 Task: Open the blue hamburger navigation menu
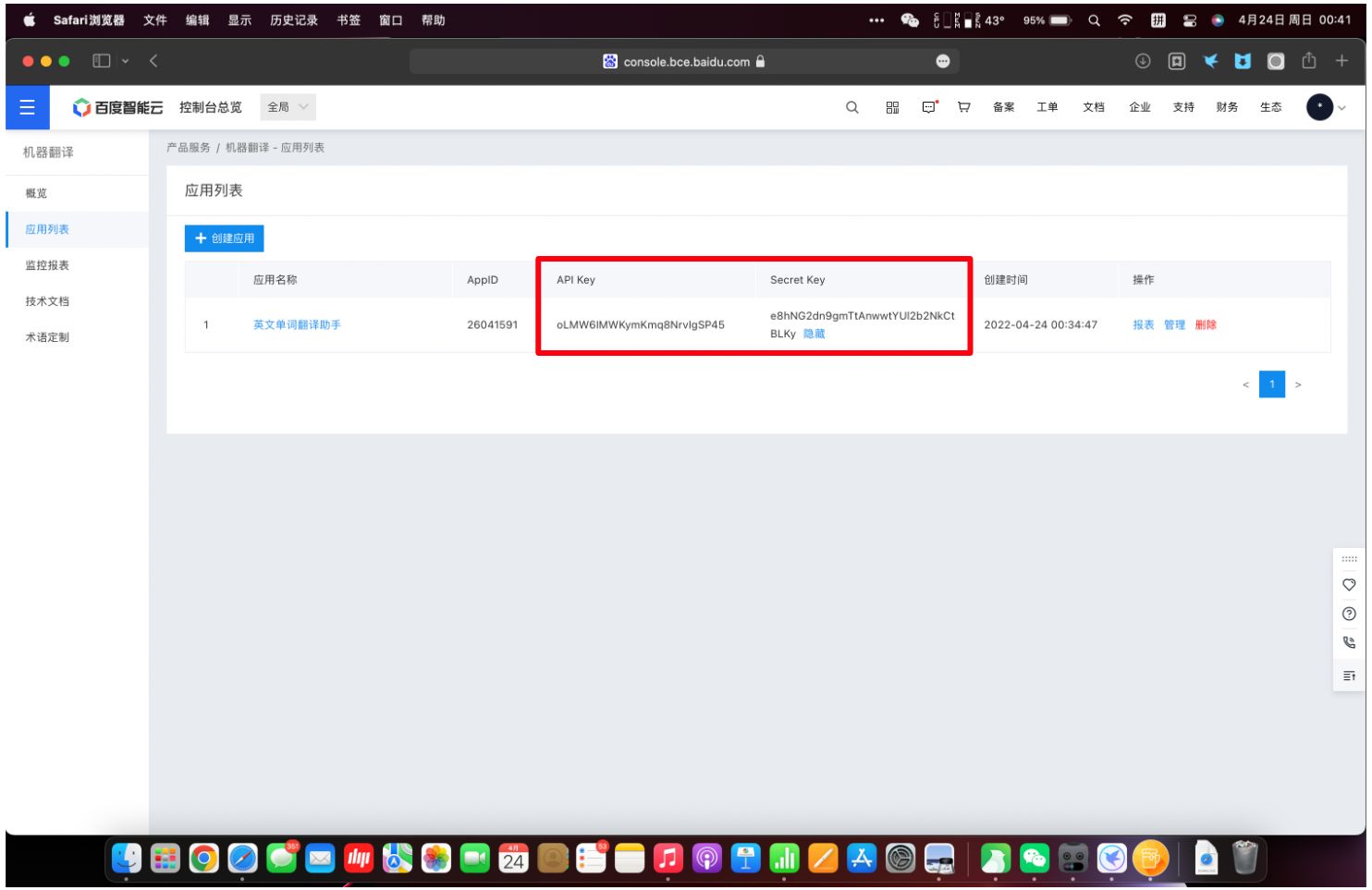(27, 107)
